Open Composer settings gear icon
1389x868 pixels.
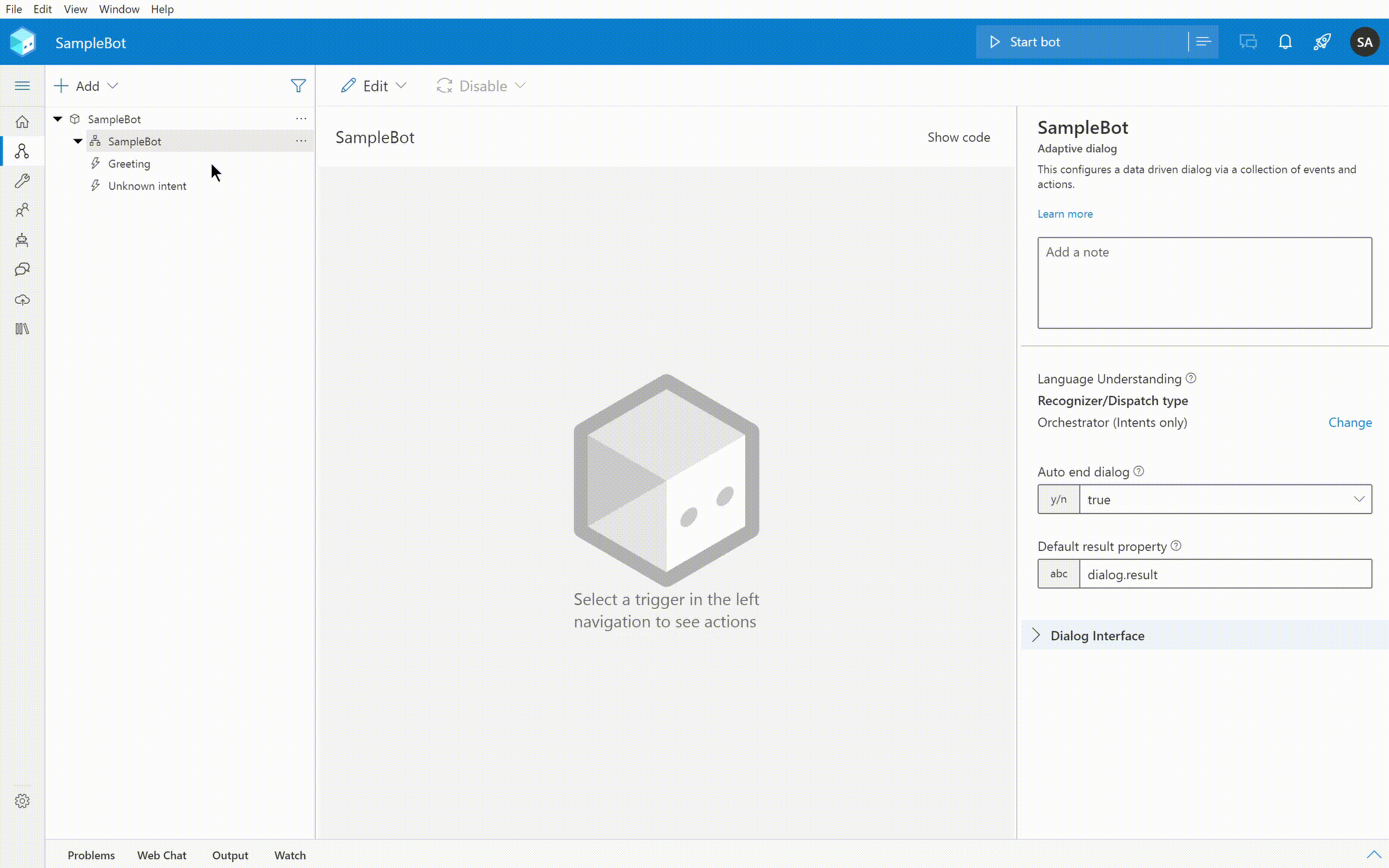pos(22,801)
